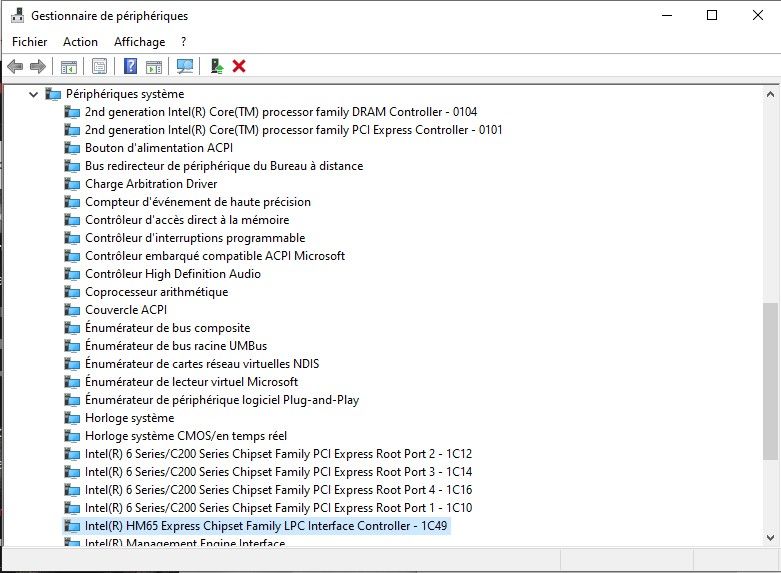781x573 pixels.
Task: Click the blue Help question mark icon
Action: tap(130, 66)
